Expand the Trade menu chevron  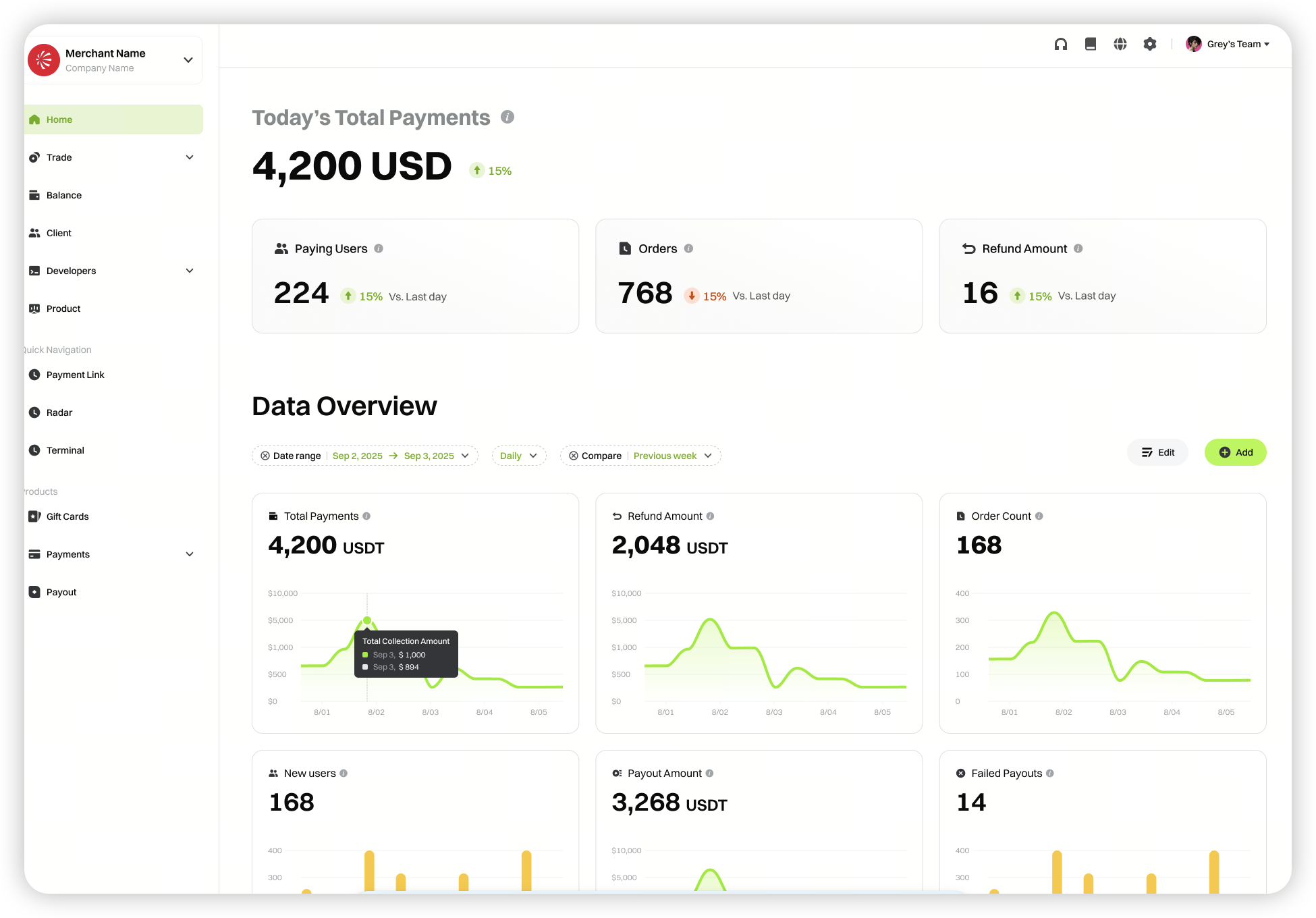(x=190, y=157)
